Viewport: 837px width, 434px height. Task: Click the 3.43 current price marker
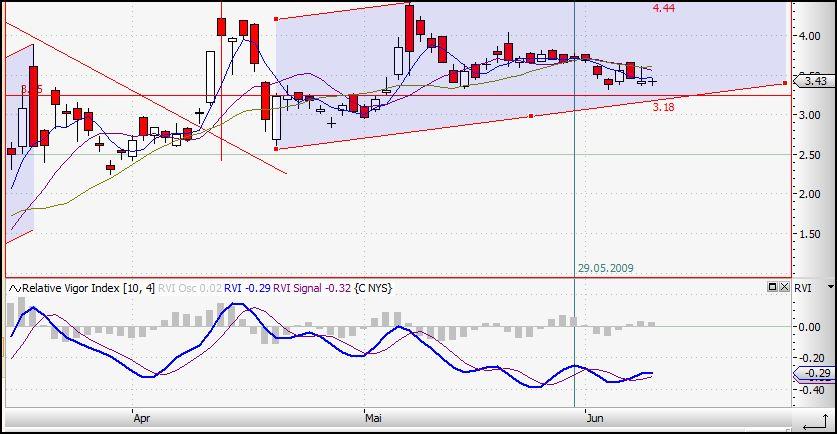[x=815, y=81]
